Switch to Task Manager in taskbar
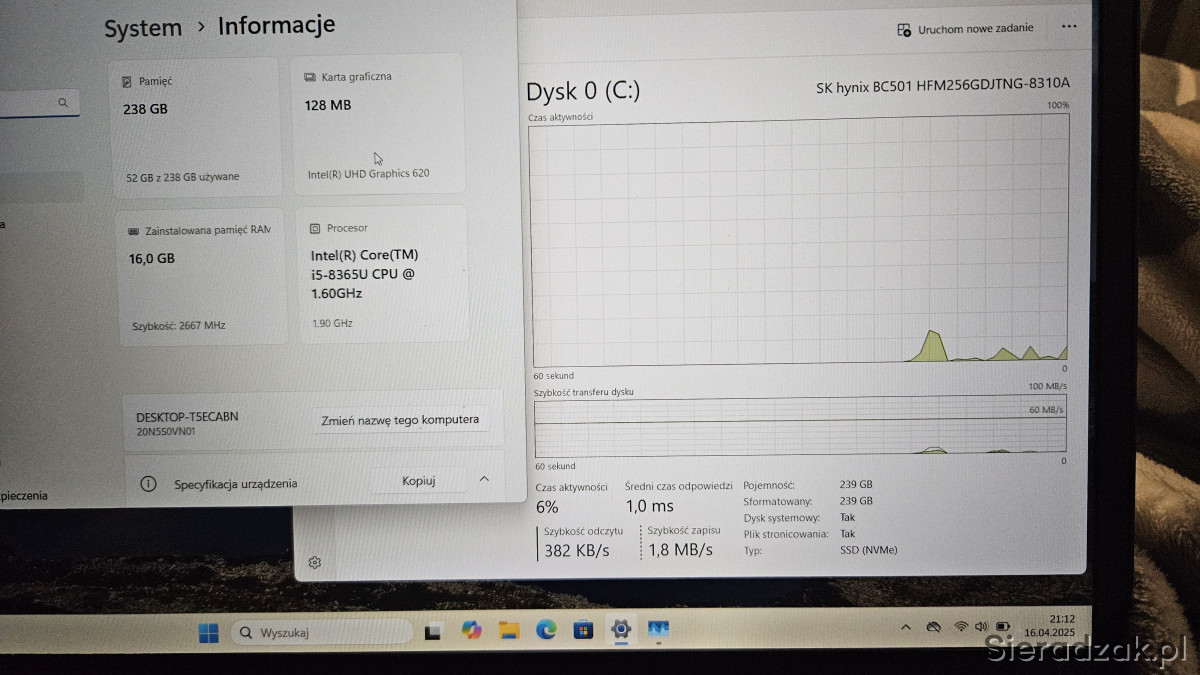The image size is (1200, 675). point(658,630)
